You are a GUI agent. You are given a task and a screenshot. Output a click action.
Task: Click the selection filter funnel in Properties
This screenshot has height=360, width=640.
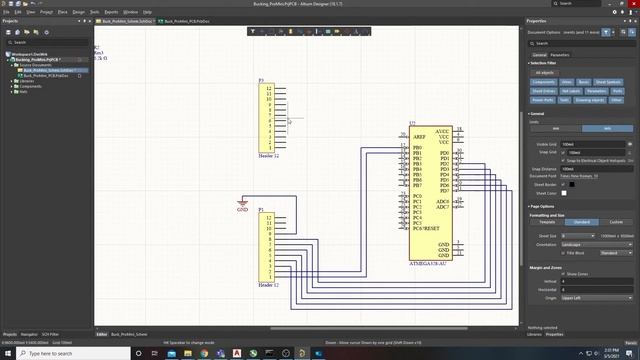coord(606,32)
